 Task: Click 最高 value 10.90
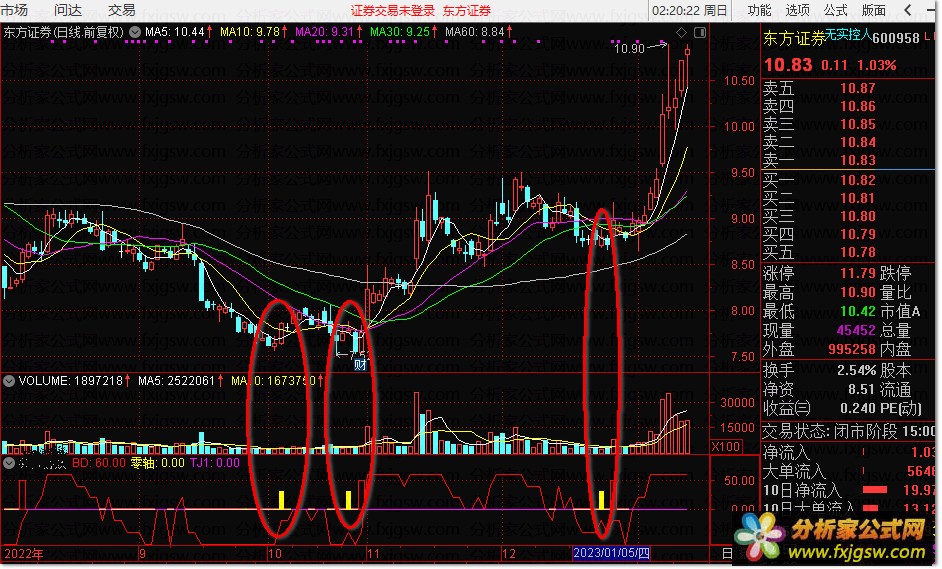857,293
